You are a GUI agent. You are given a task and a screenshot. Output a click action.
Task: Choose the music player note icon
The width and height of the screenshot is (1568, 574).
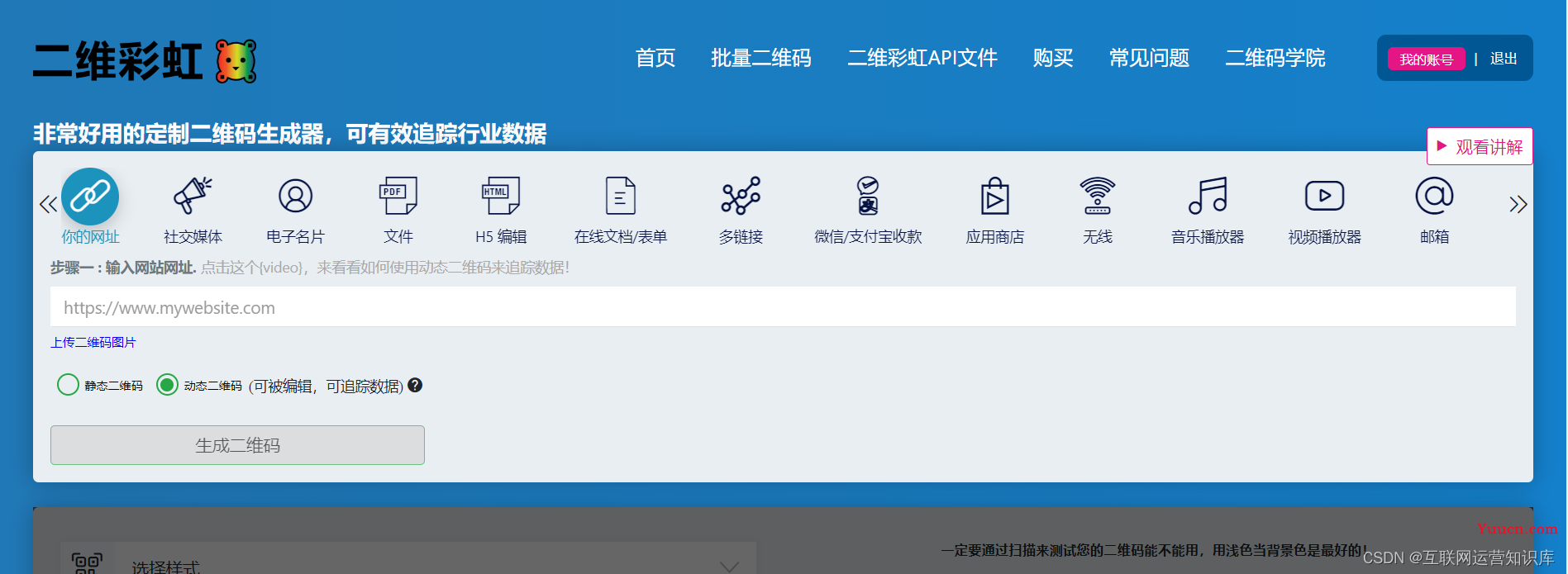coord(1208,196)
